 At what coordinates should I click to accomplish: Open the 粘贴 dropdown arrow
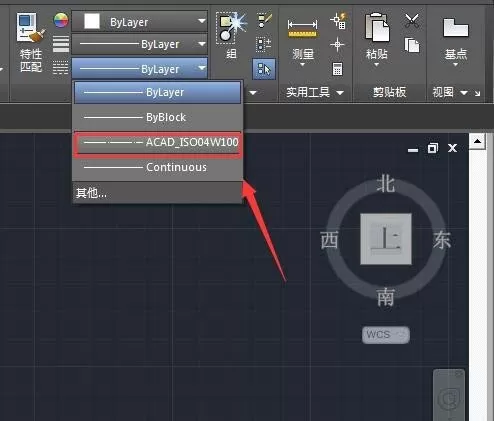pyautogui.click(x=377, y=65)
